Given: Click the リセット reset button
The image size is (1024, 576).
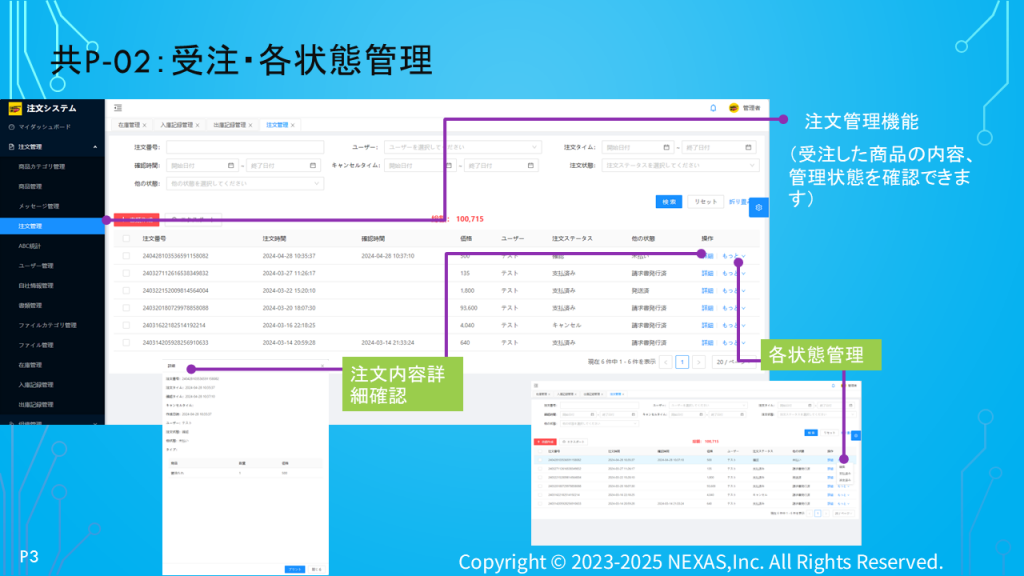Looking at the screenshot, I should [705, 202].
